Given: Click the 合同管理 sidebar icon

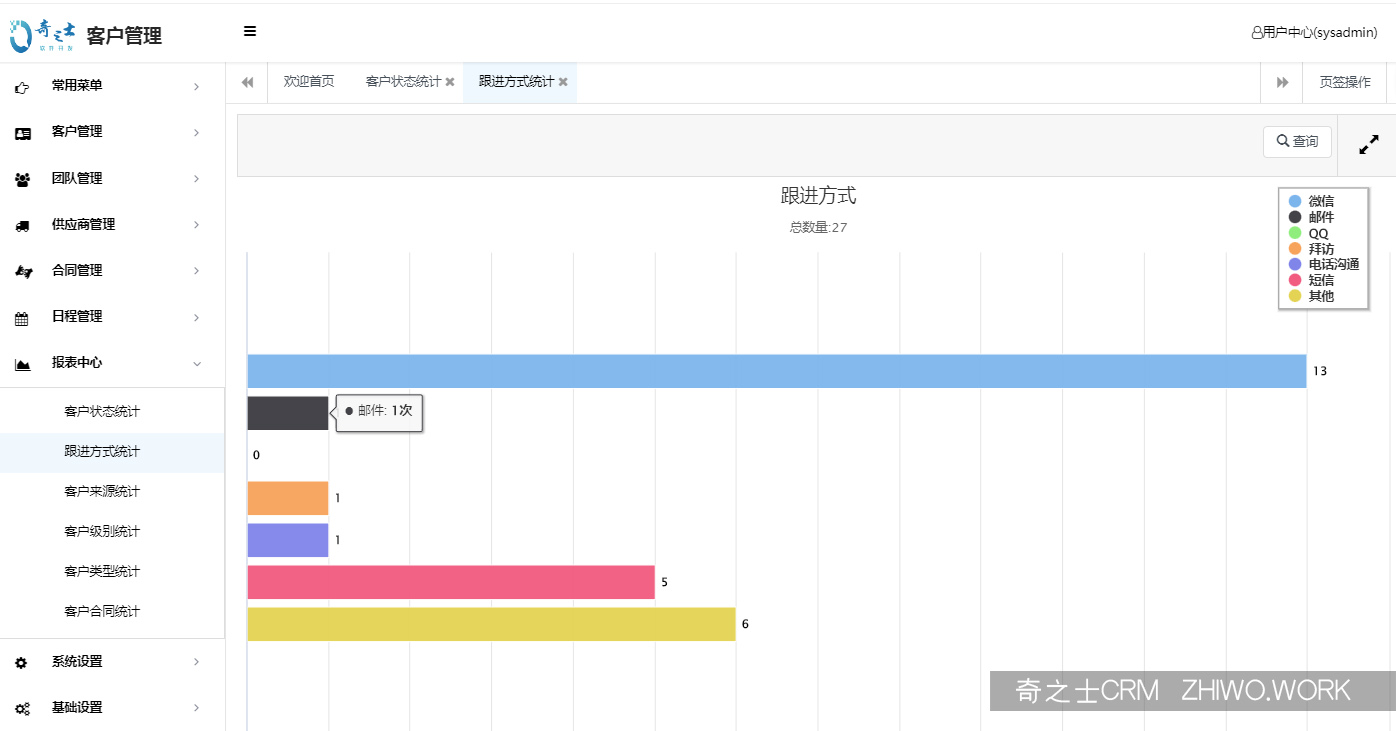Looking at the screenshot, I should pyautogui.click(x=22, y=270).
